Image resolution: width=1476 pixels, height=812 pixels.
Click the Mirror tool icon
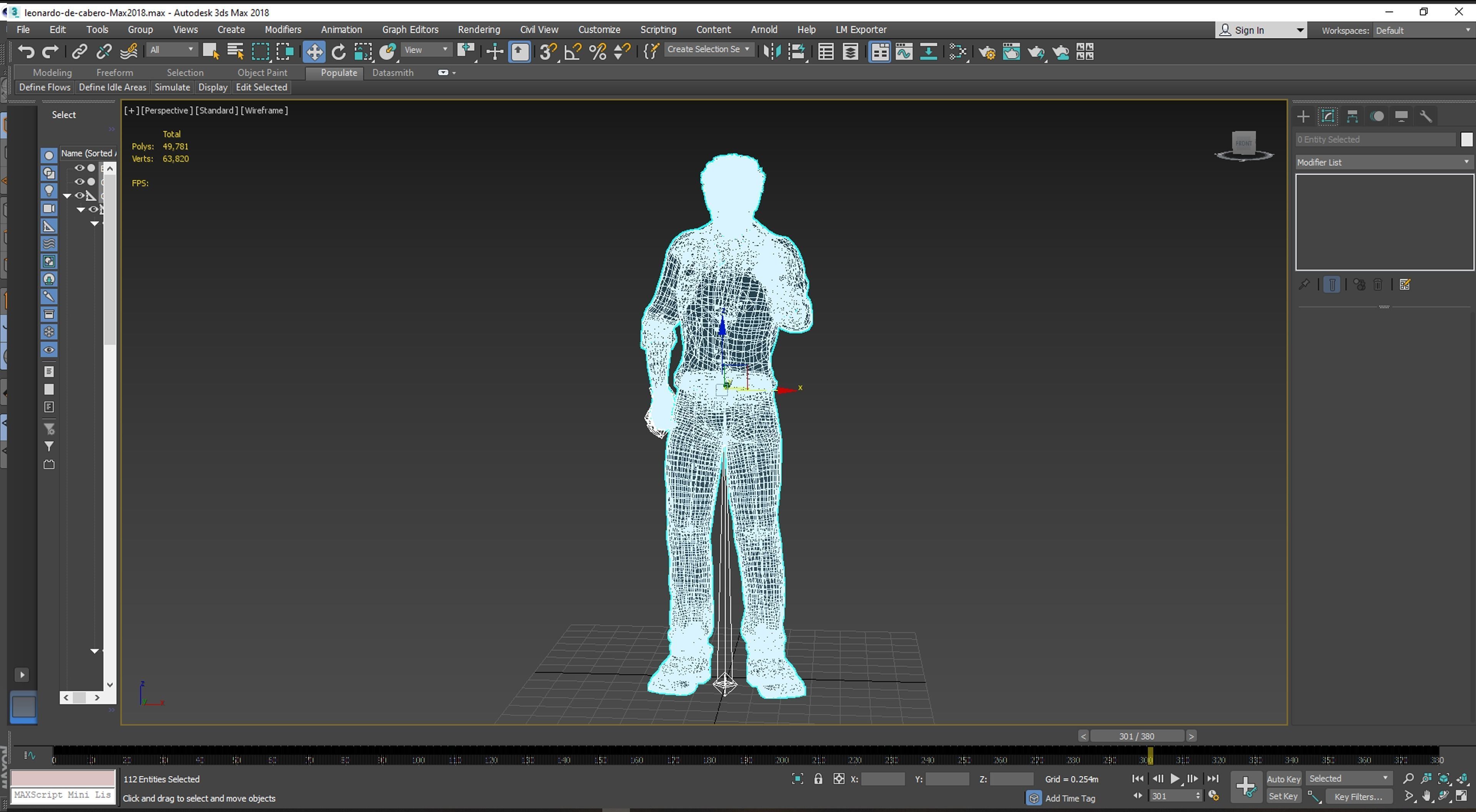coord(772,52)
